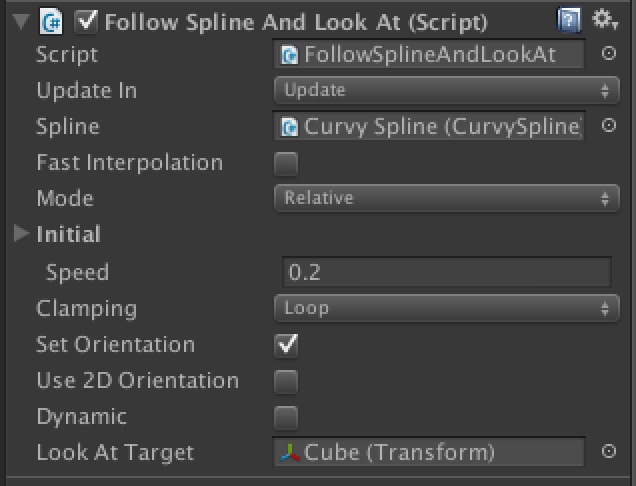Screen dimensions: 636x486
Task: Collapse the Follow Spline component foldout
Action: (x=21, y=22)
